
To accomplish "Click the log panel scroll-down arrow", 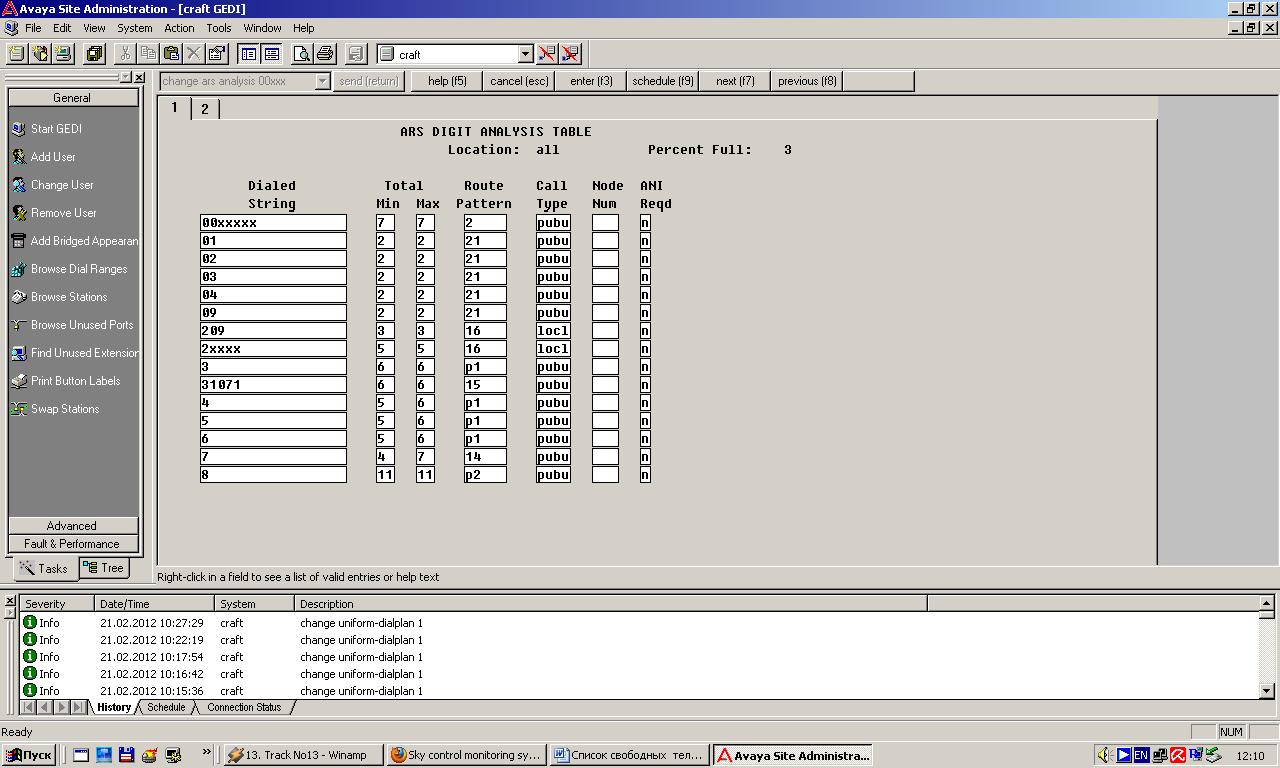I will [x=1267, y=691].
